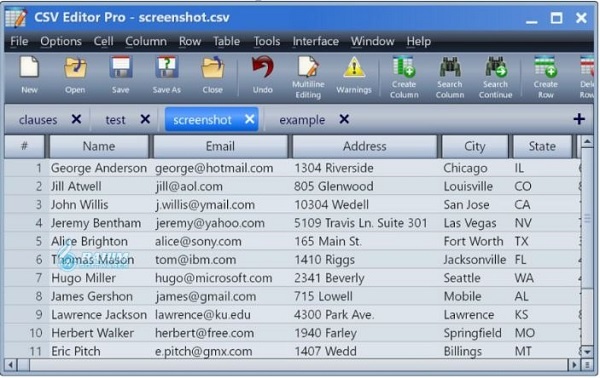Screen dimensions: 600x378
Task: Select the cell herbert@free.com
Action: 204,333
